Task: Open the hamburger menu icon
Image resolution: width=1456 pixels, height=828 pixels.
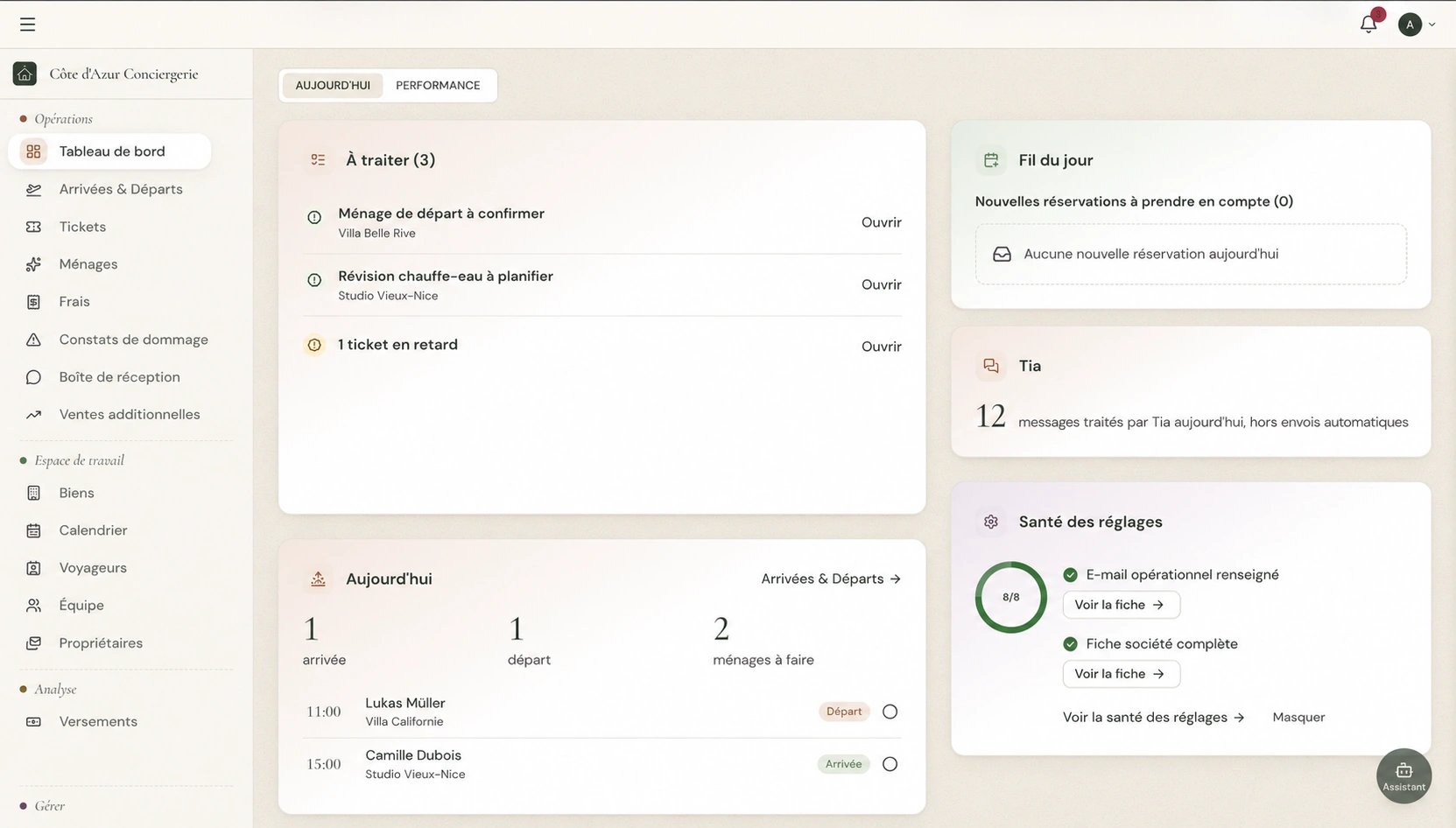Action: coord(28,25)
